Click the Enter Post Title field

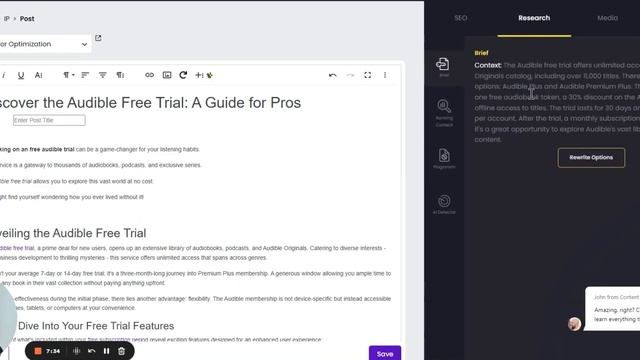tap(49, 120)
